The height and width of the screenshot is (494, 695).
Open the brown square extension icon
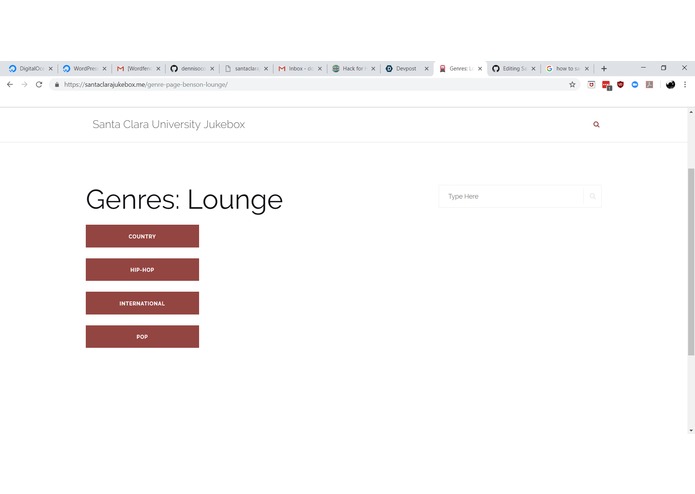tap(649, 84)
